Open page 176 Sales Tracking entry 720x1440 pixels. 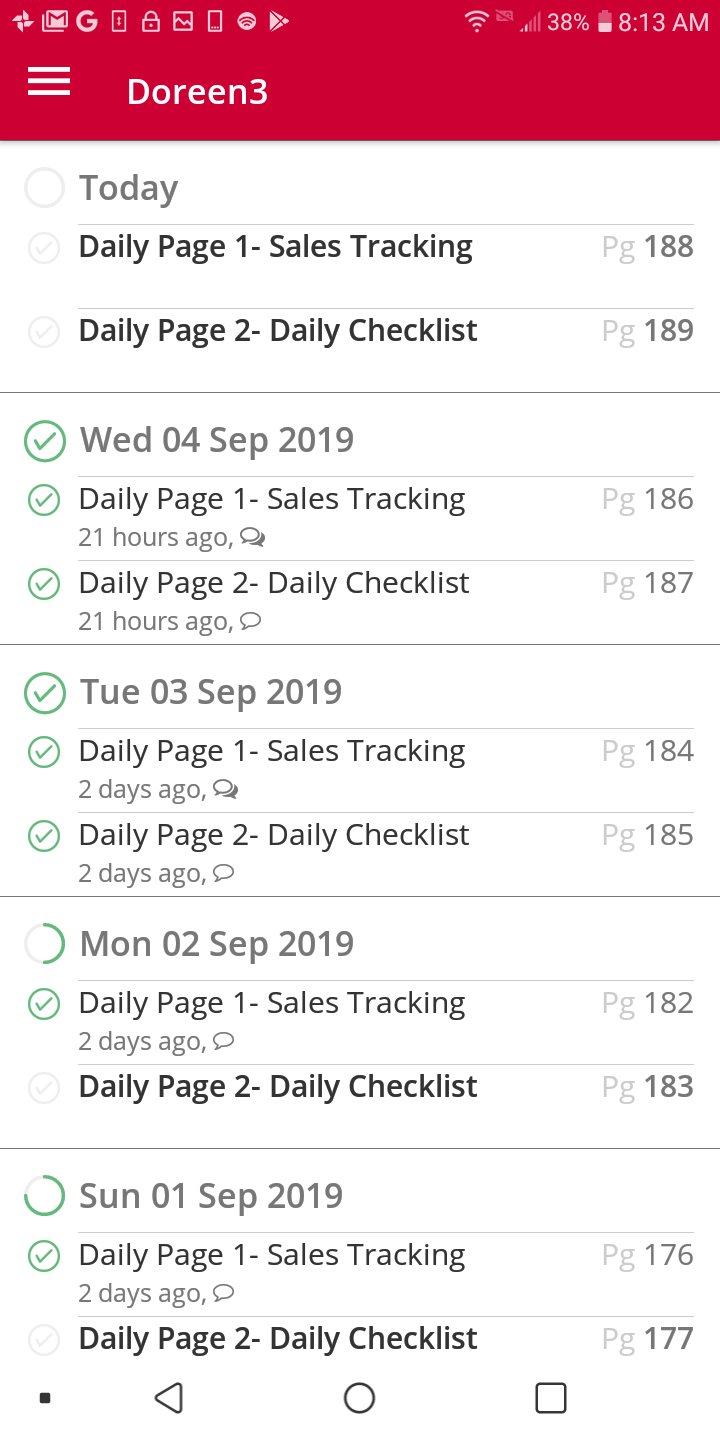(271, 1255)
